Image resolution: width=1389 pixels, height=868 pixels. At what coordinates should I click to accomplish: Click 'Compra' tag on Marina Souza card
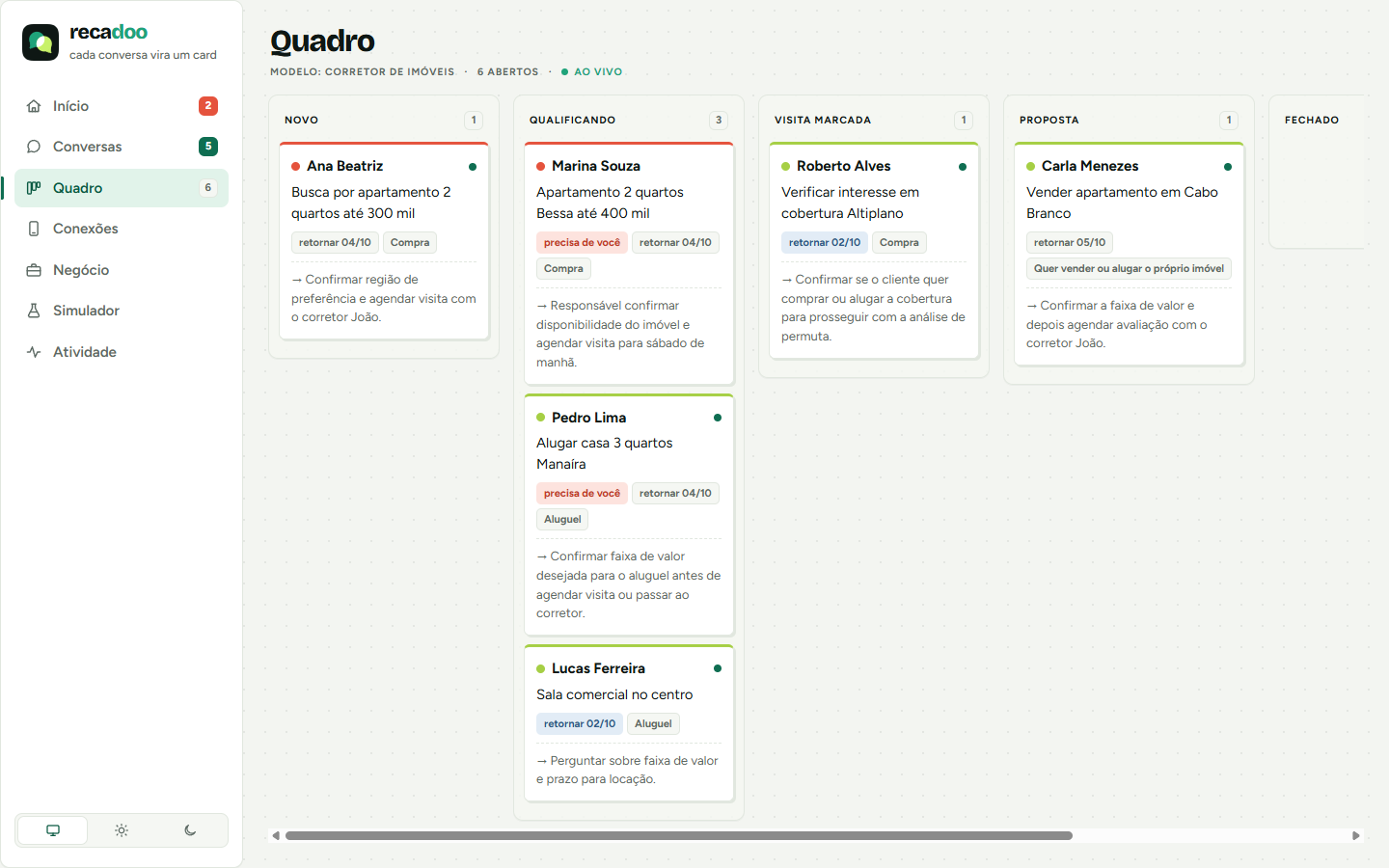563,269
